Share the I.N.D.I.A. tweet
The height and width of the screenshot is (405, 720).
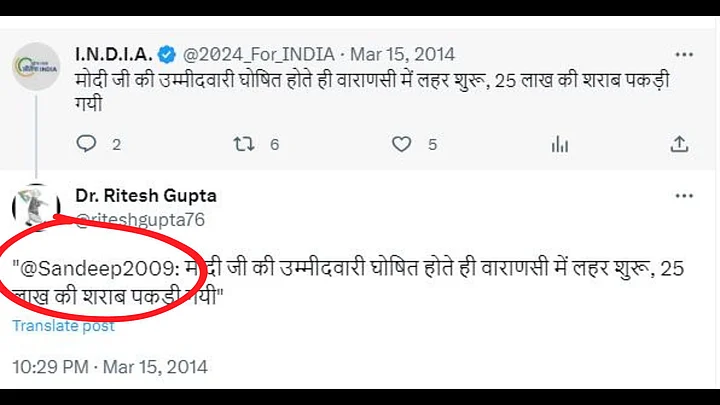[679, 144]
